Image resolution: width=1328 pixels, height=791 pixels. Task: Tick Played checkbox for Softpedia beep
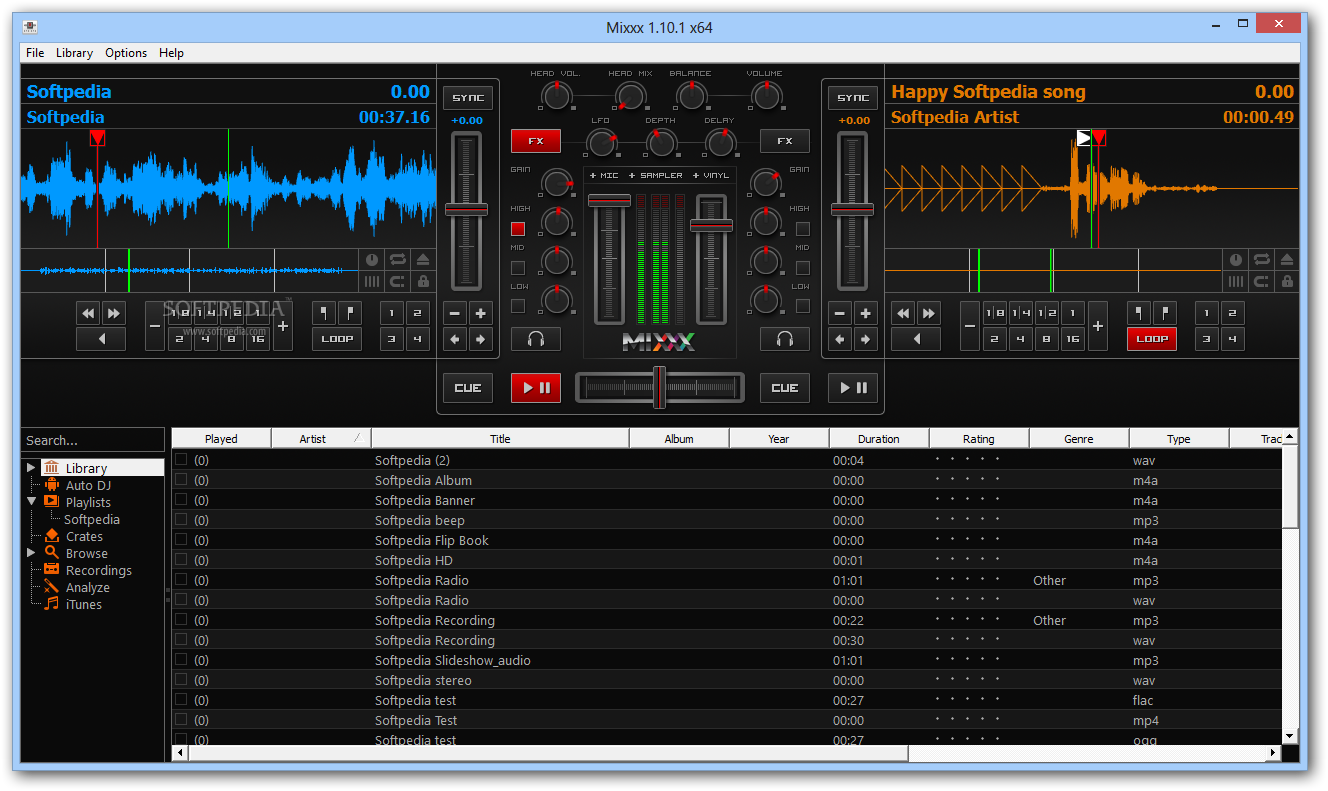coord(181,520)
